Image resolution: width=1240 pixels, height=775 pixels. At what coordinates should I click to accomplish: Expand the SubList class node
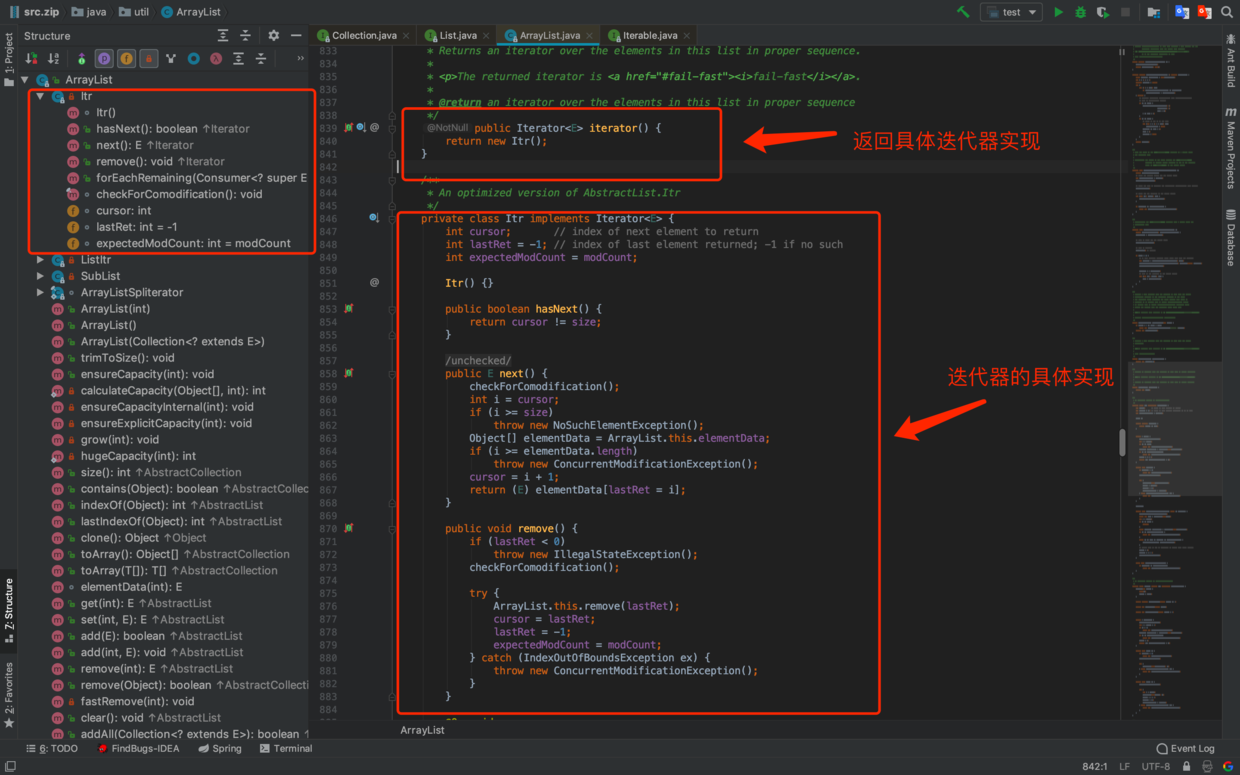[x=40, y=276]
